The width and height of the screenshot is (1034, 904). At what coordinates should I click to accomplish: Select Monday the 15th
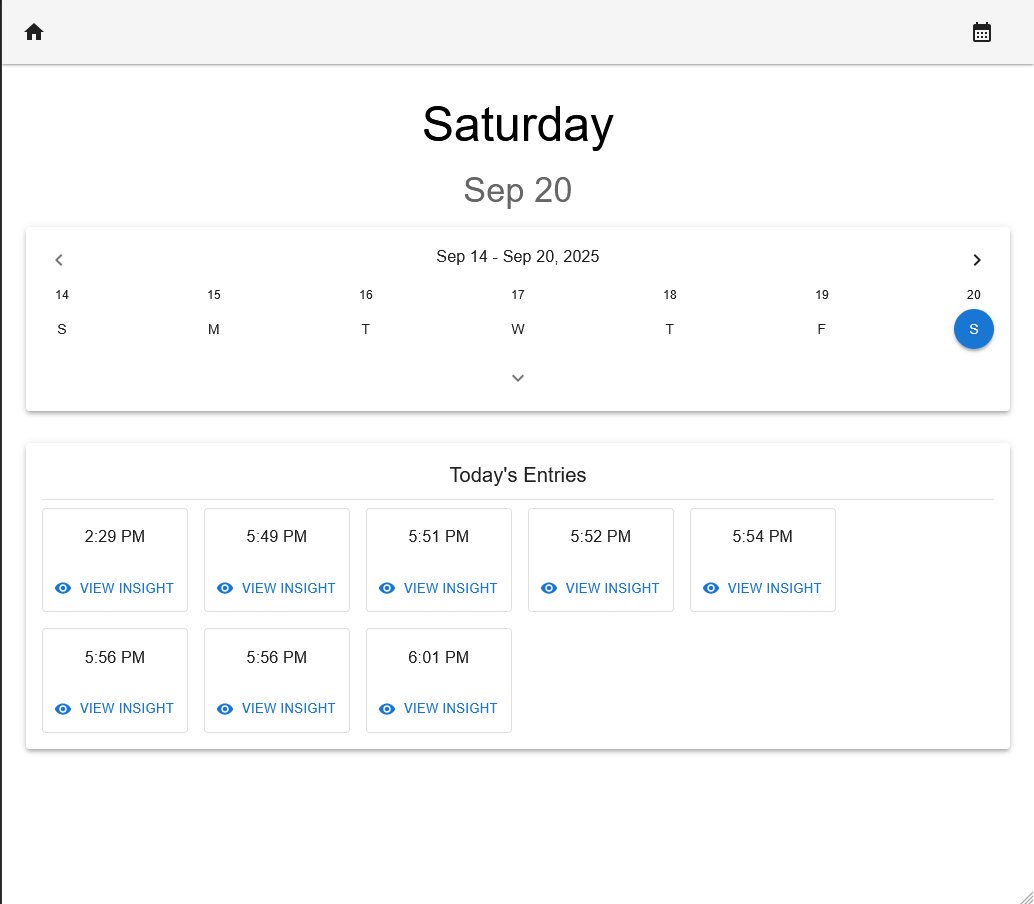click(x=214, y=329)
